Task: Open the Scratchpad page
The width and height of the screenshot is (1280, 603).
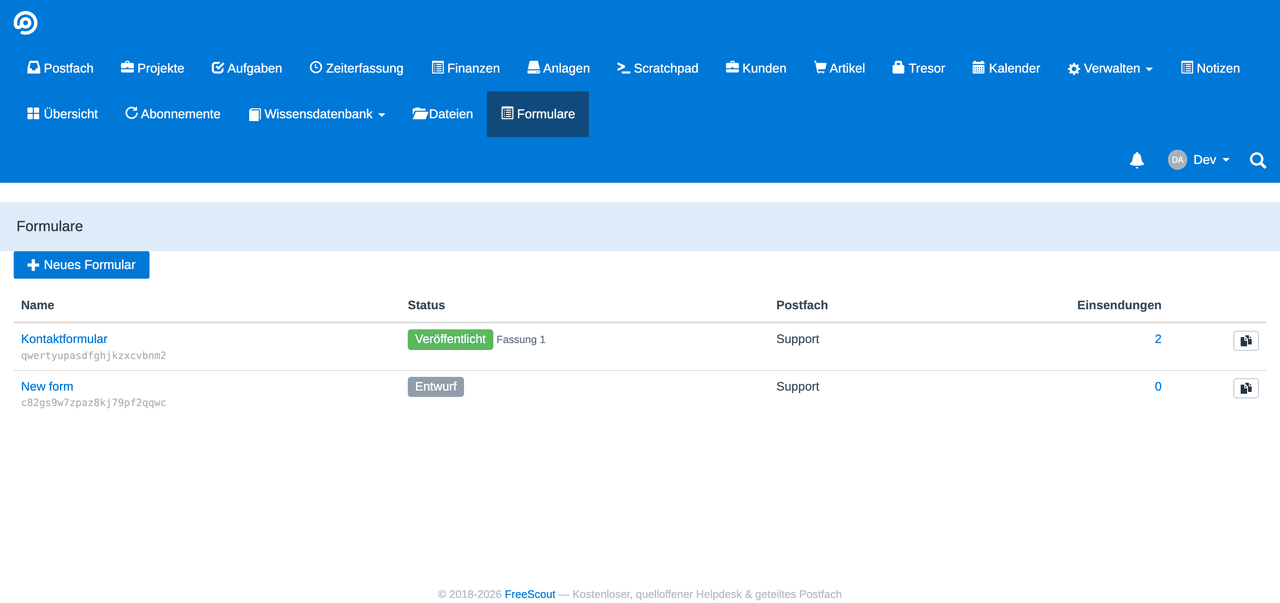Action: click(658, 68)
